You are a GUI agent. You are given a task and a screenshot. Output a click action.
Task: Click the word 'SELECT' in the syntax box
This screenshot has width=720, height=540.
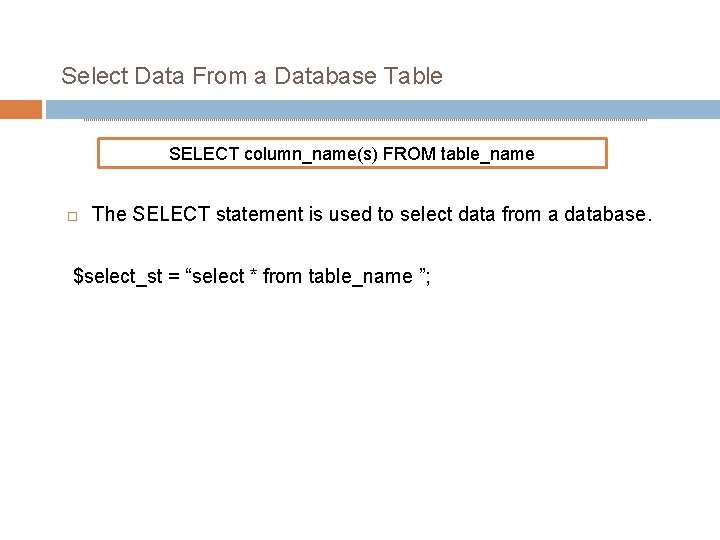click(204, 154)
